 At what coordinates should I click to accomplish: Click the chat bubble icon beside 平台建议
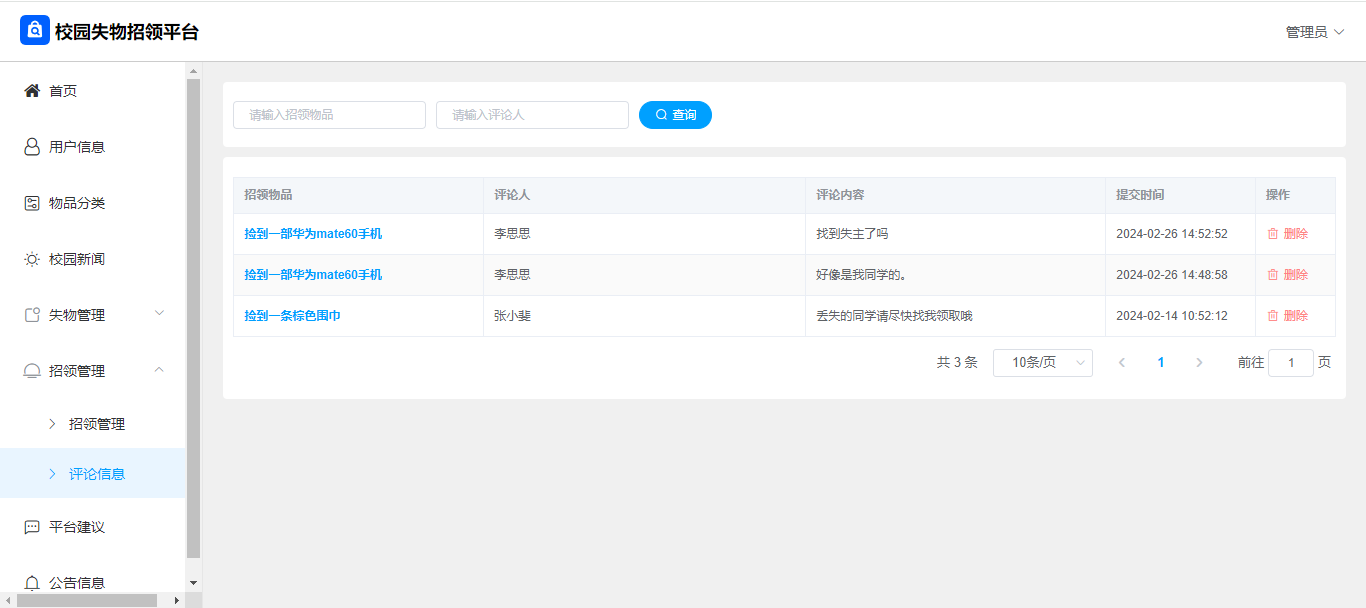pyautogui.click(x=32, y=527)
